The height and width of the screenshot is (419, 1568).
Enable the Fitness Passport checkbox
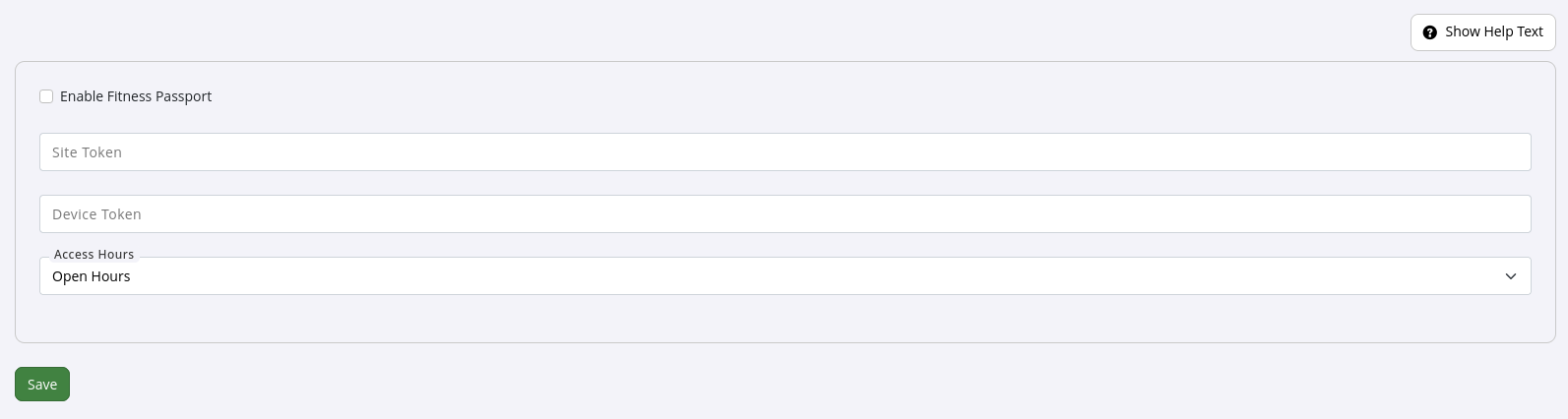coord(46,96)
